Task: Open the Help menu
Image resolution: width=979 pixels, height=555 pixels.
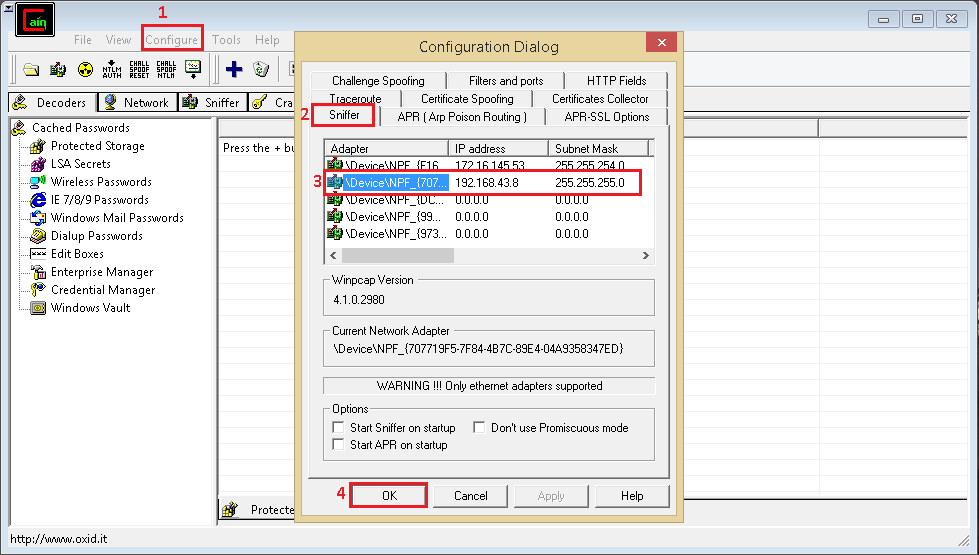Action: click(267, 40)
